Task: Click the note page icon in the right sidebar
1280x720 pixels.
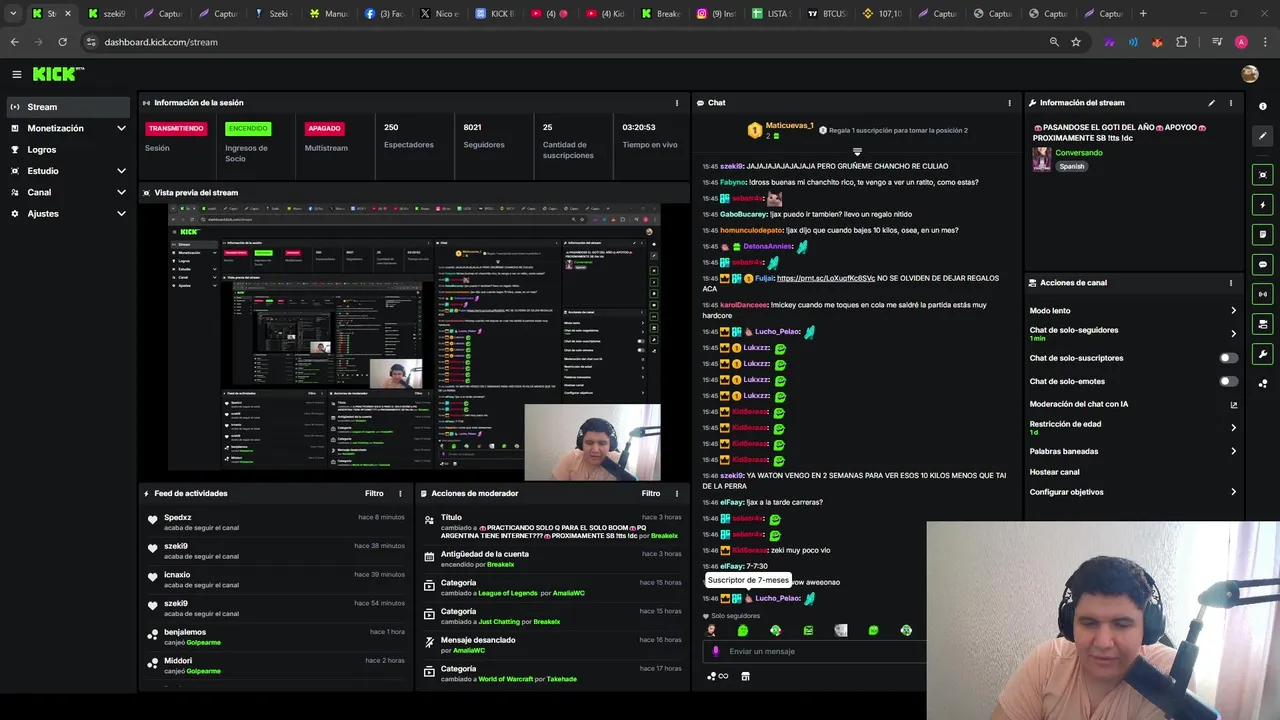Action: click(x=1262, y=235)
